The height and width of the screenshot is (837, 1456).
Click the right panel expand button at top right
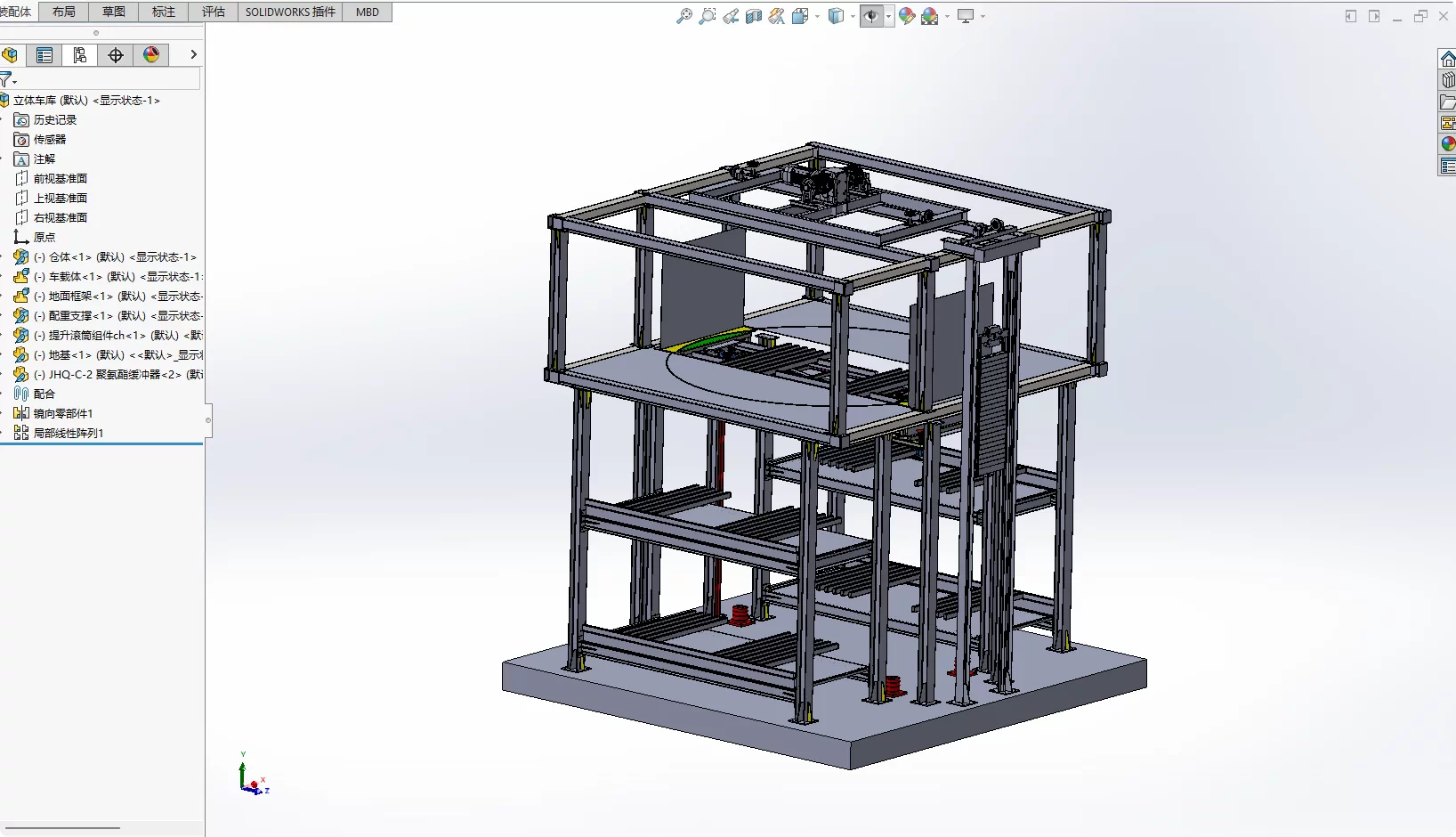point(1374,16)
